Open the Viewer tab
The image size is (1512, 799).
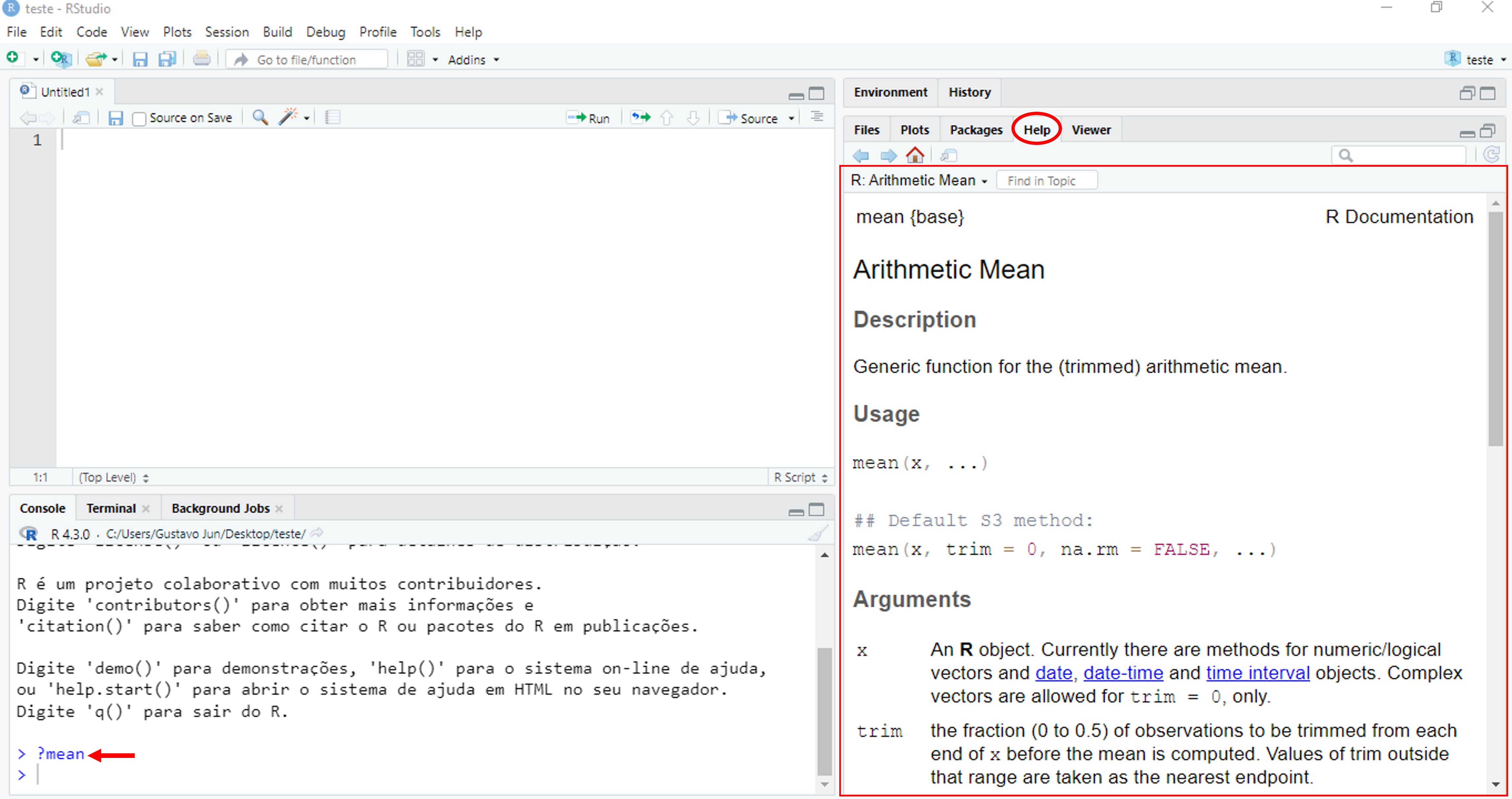click(1091, 130)
